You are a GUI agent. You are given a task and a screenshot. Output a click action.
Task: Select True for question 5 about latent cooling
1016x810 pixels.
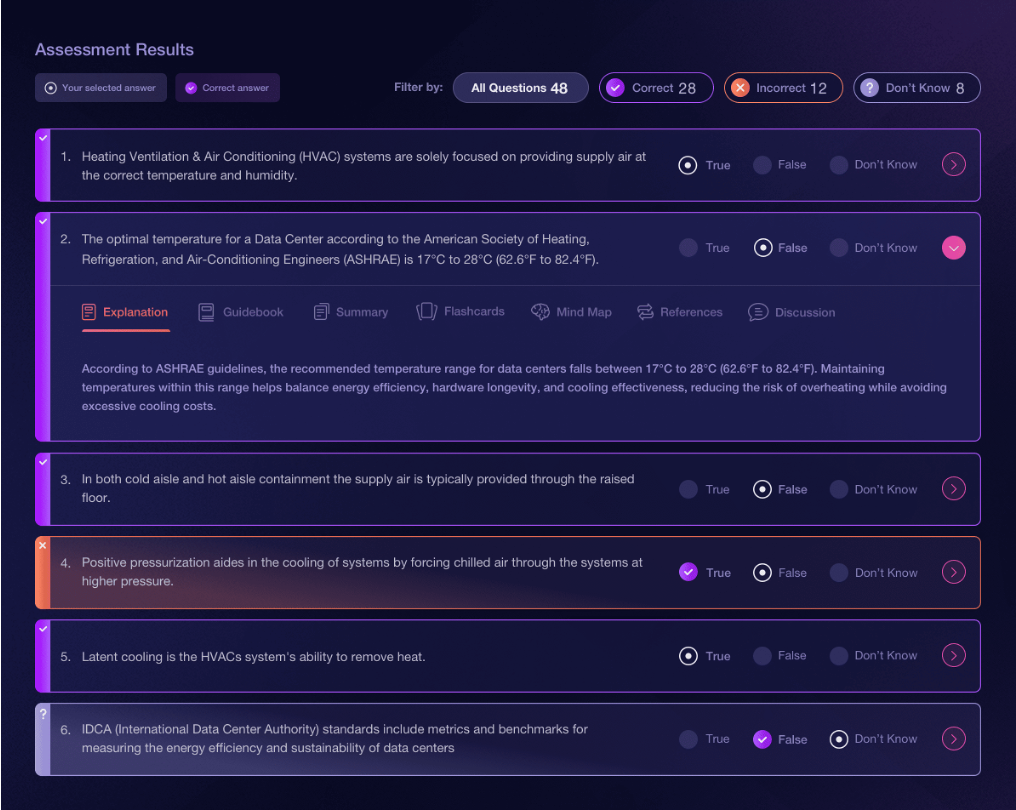[x=688, y=656]
